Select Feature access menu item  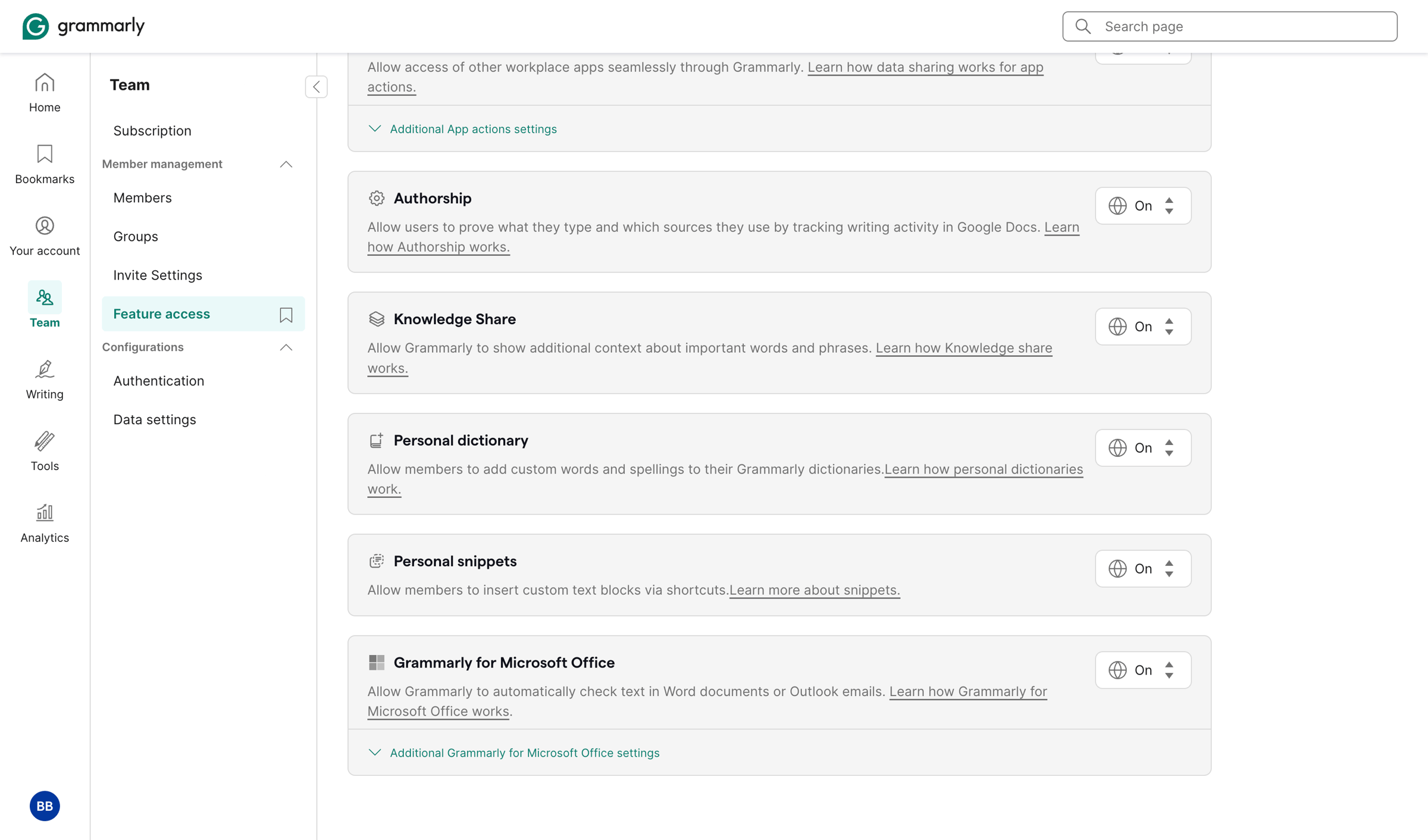coord(203,314)
